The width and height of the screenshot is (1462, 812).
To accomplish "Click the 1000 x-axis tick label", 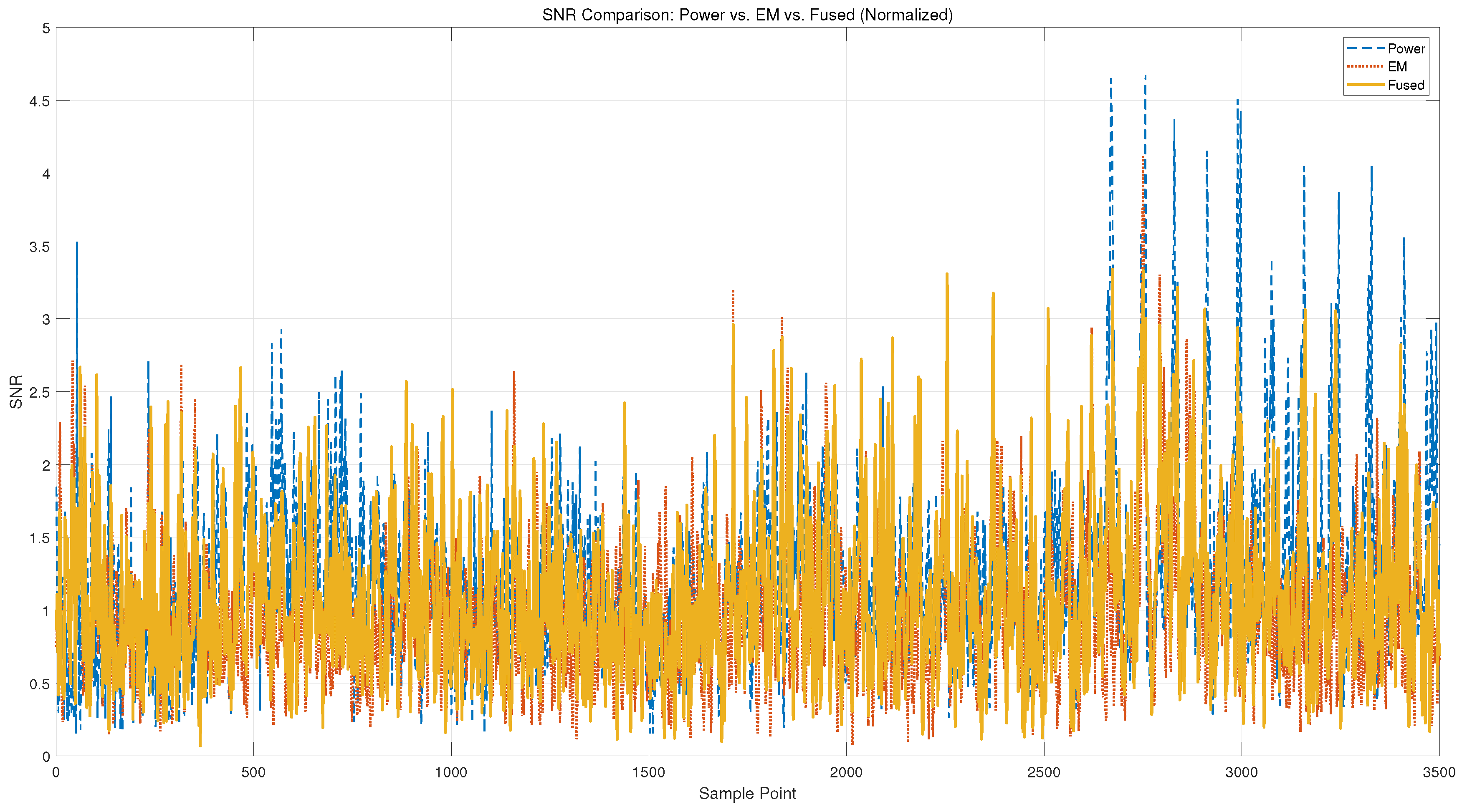I will pos(450,772).
